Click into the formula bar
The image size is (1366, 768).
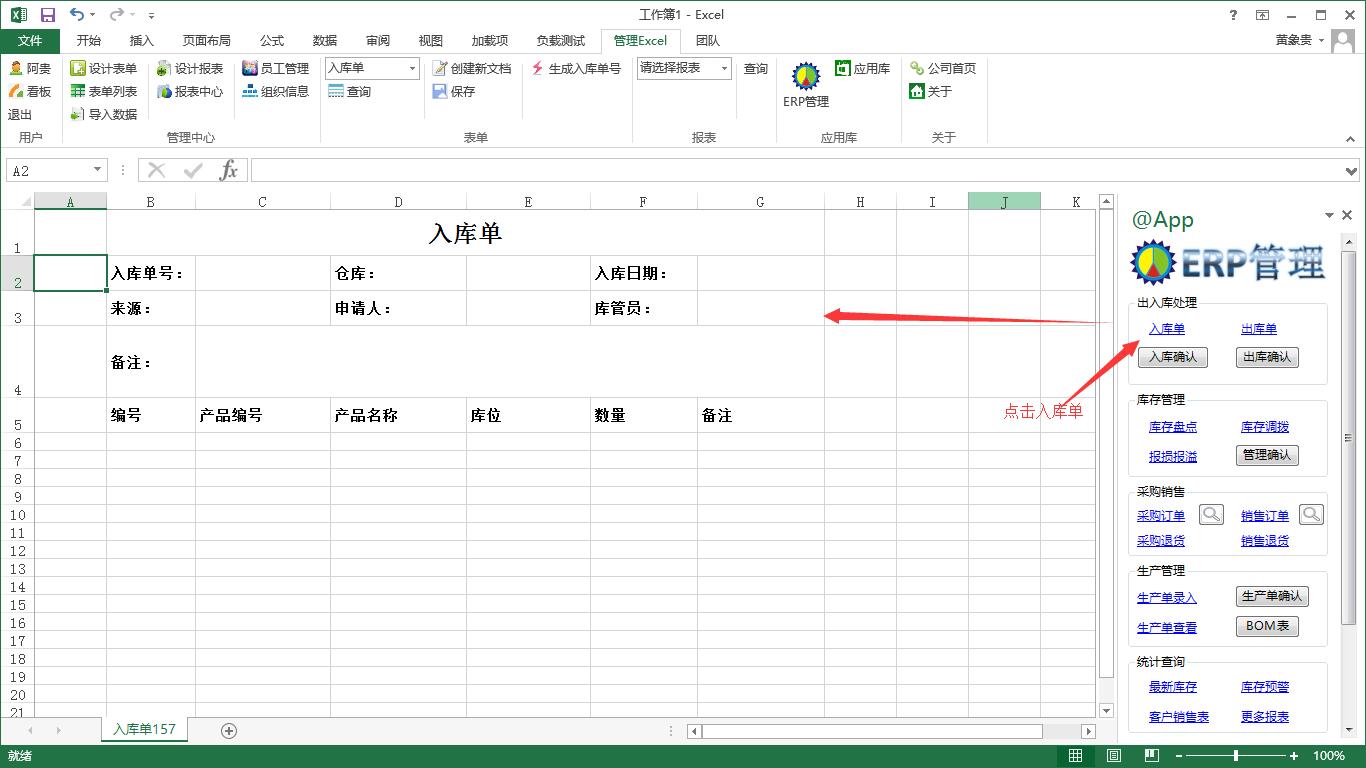(797, 170)
